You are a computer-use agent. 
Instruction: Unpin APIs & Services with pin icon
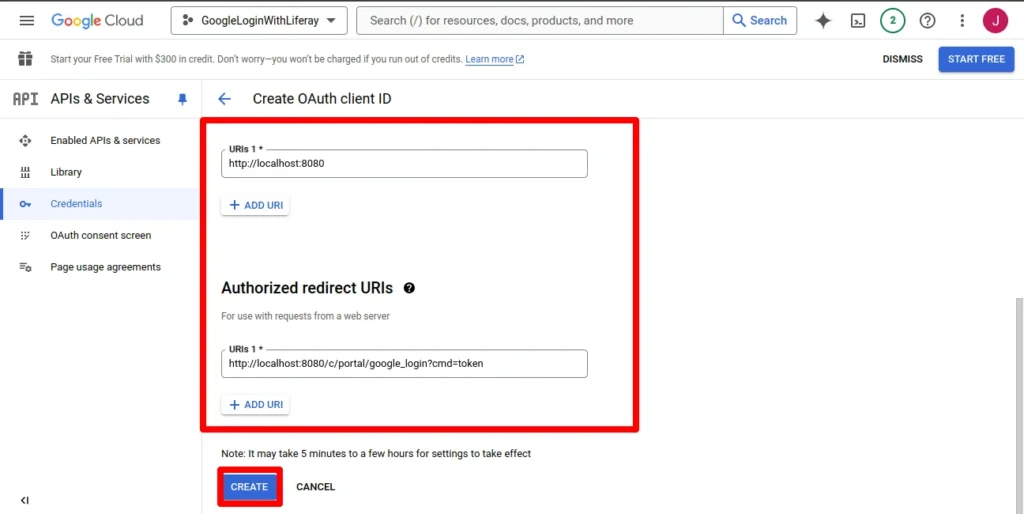click(182, 99)
